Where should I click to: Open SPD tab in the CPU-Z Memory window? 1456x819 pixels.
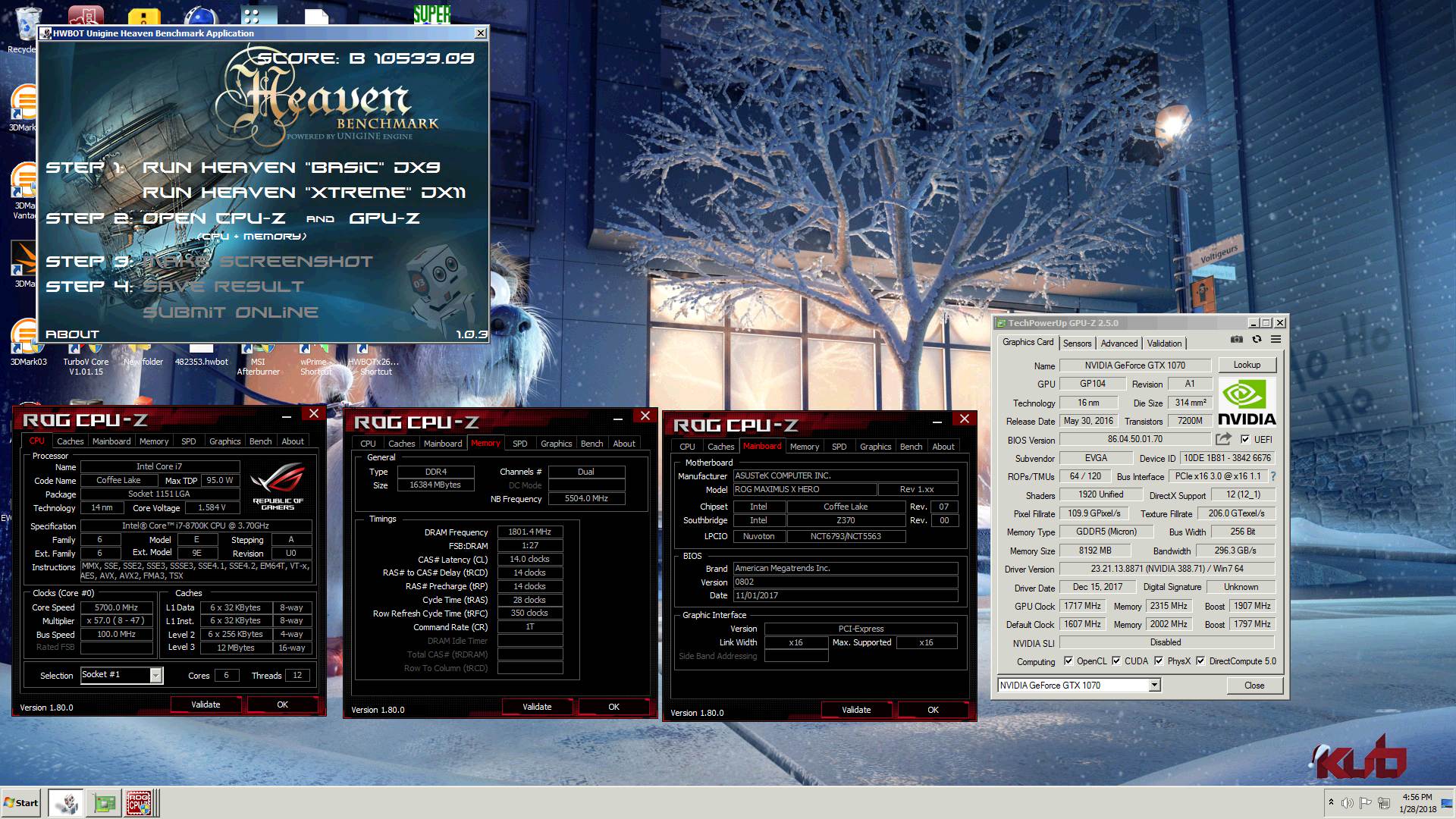point(519,444)
